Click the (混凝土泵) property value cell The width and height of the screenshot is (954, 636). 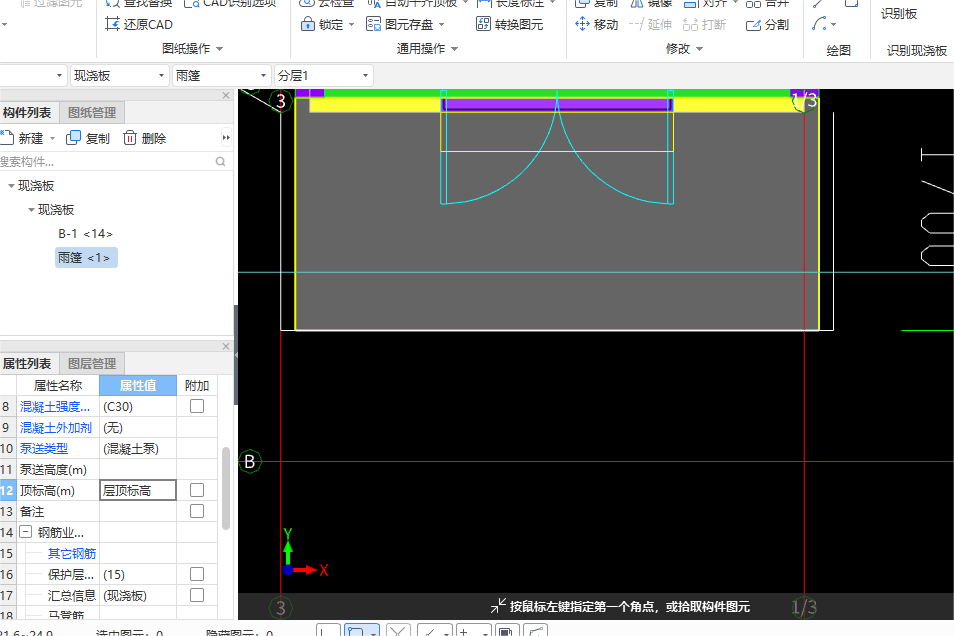point(138,449)
